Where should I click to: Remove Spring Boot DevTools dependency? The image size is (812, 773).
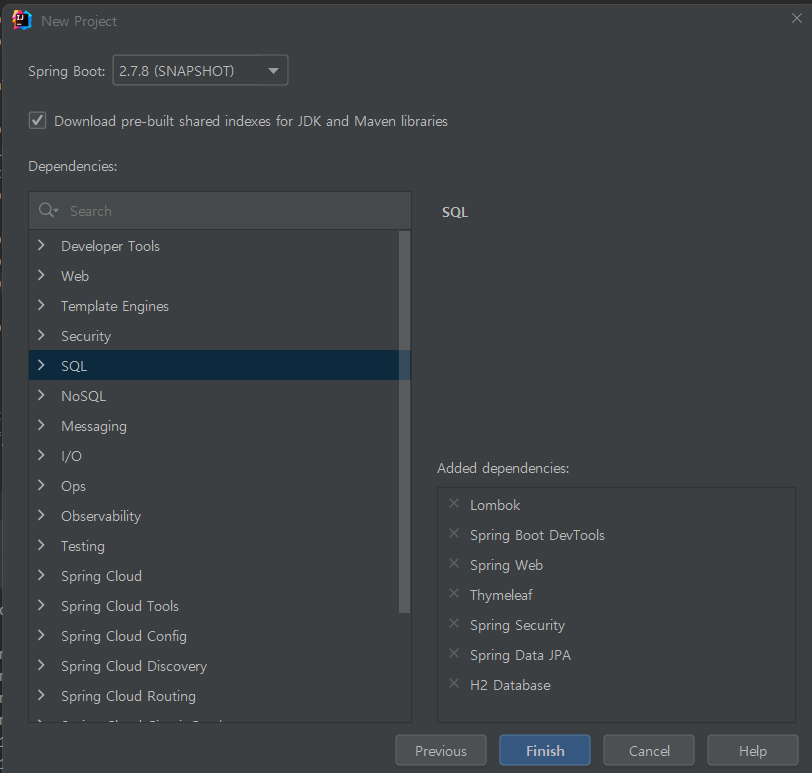tap(454, 534)
